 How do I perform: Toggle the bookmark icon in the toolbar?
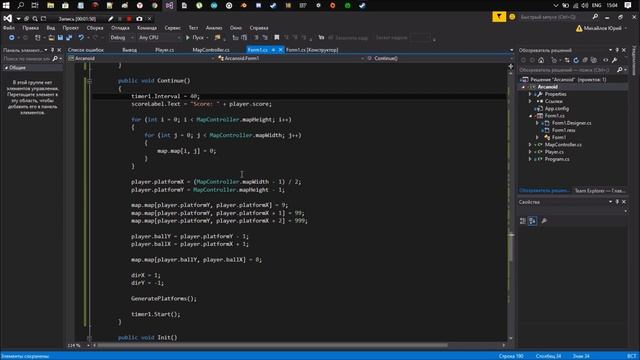coord(277,38)
